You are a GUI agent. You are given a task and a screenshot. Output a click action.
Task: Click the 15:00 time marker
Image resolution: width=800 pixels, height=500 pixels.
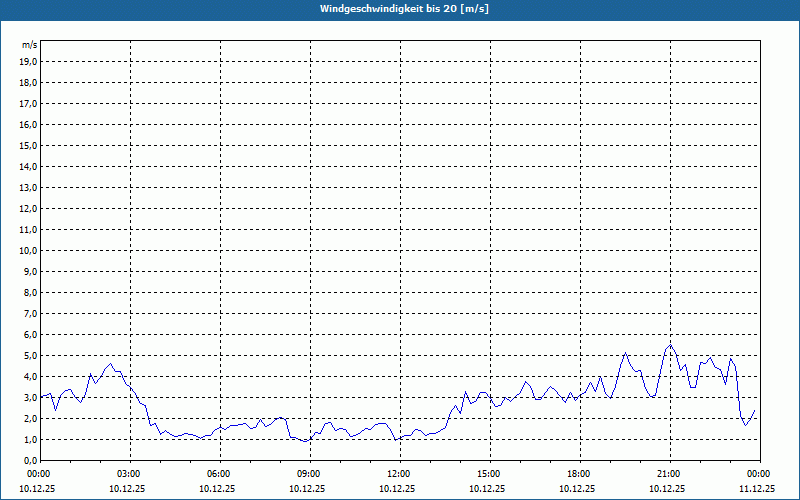489,474
